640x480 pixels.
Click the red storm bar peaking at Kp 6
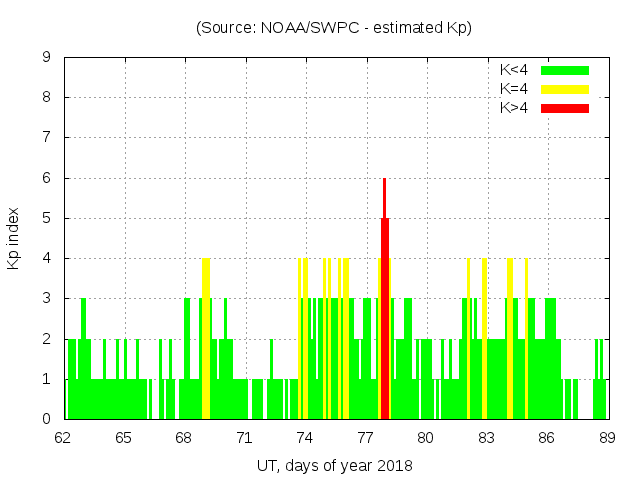coord(384,300)
